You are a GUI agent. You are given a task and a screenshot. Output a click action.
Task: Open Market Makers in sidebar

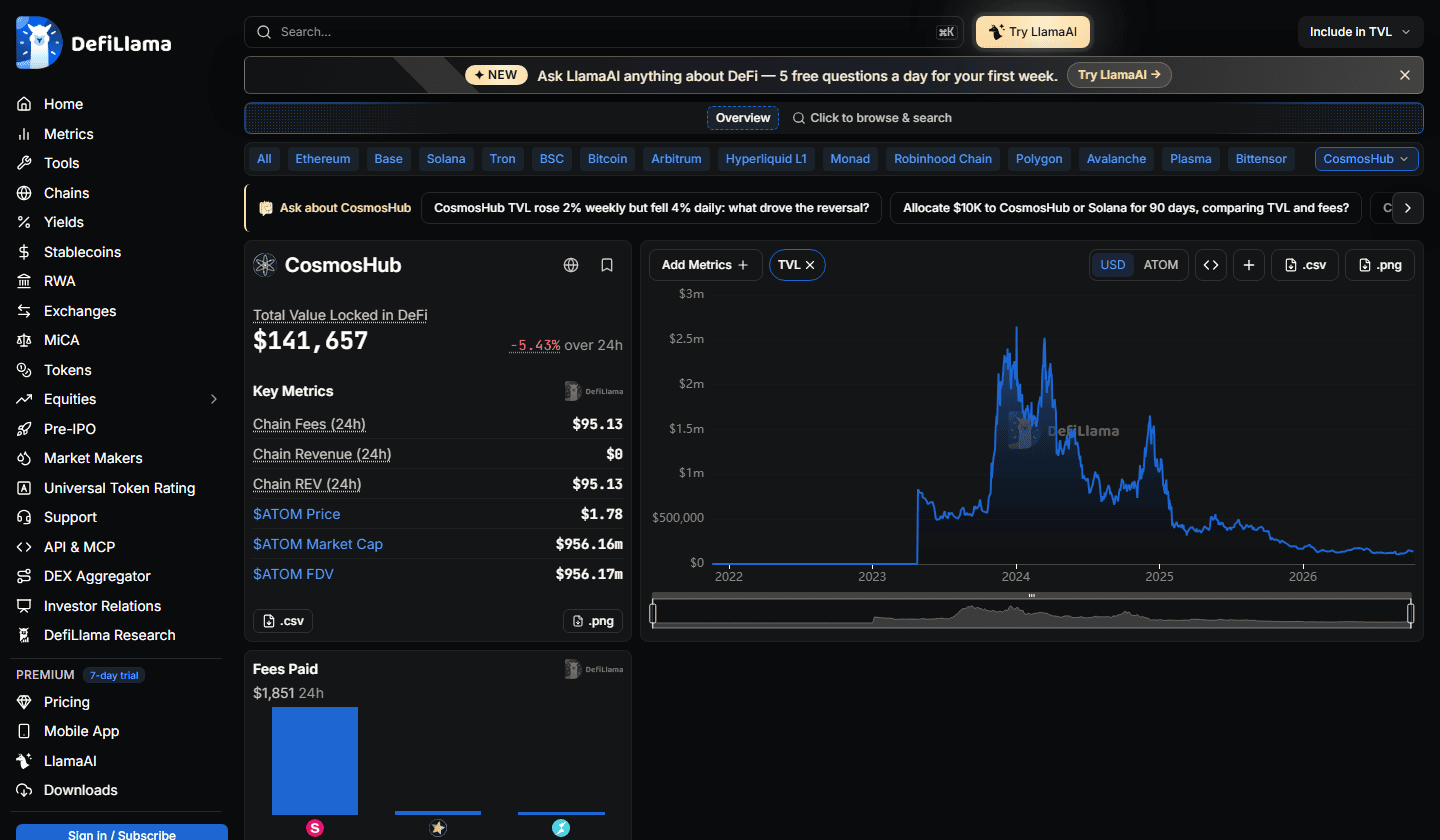pyautogui.click(x=93, y=458)
